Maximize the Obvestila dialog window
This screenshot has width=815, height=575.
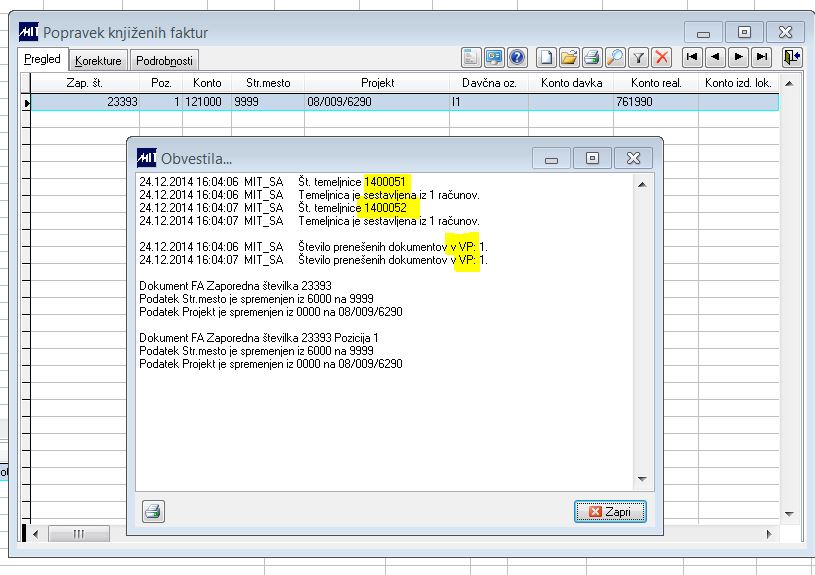point(592,158)
